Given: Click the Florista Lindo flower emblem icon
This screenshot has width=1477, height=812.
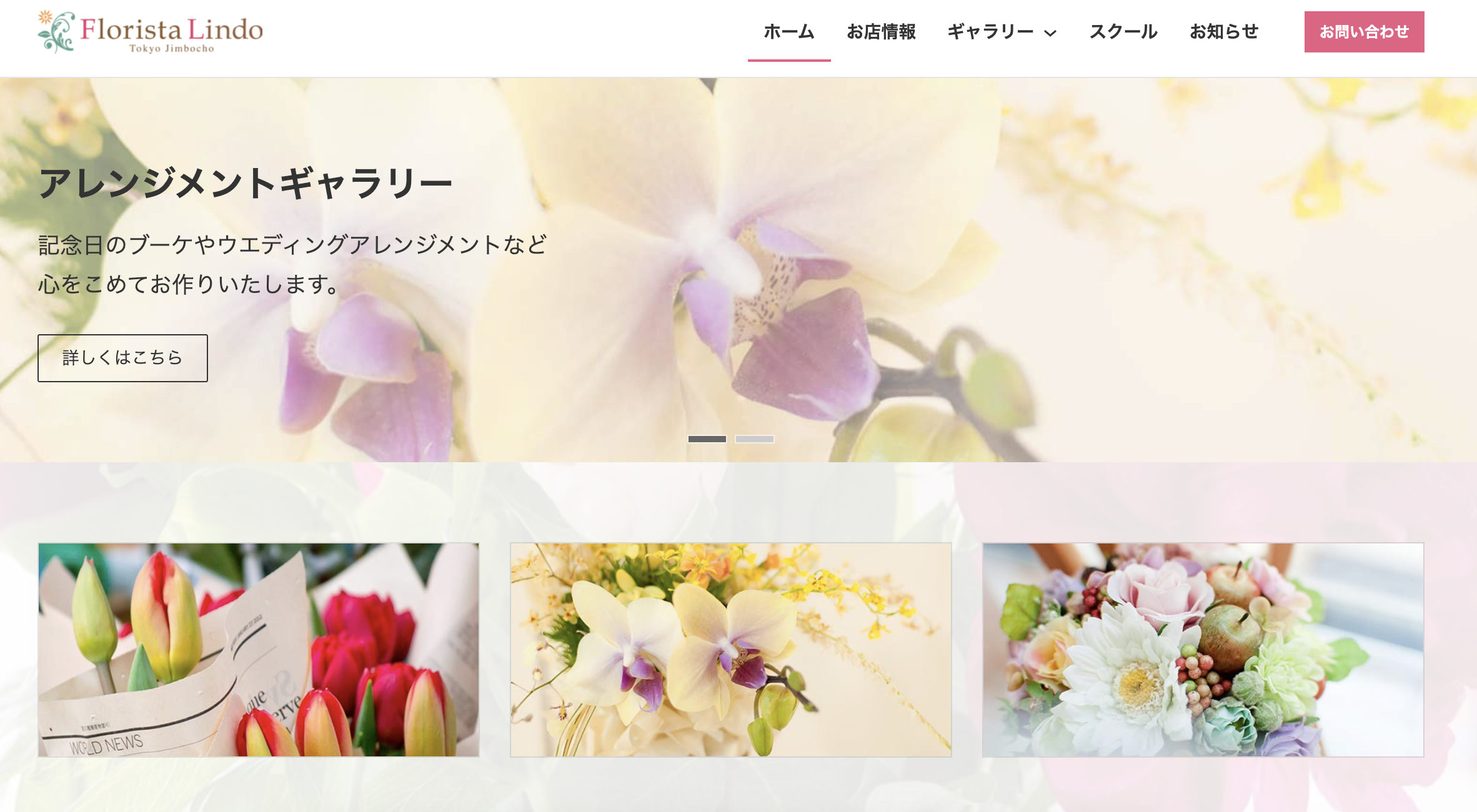Looking at the screenshot, I should [56, 31].
